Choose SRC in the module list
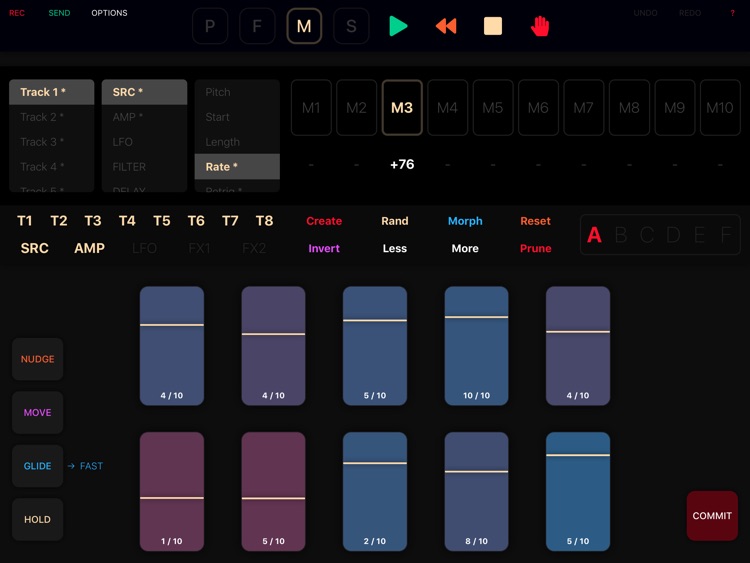Viewport: 750px width, 563px height. (x=144, y=92)
